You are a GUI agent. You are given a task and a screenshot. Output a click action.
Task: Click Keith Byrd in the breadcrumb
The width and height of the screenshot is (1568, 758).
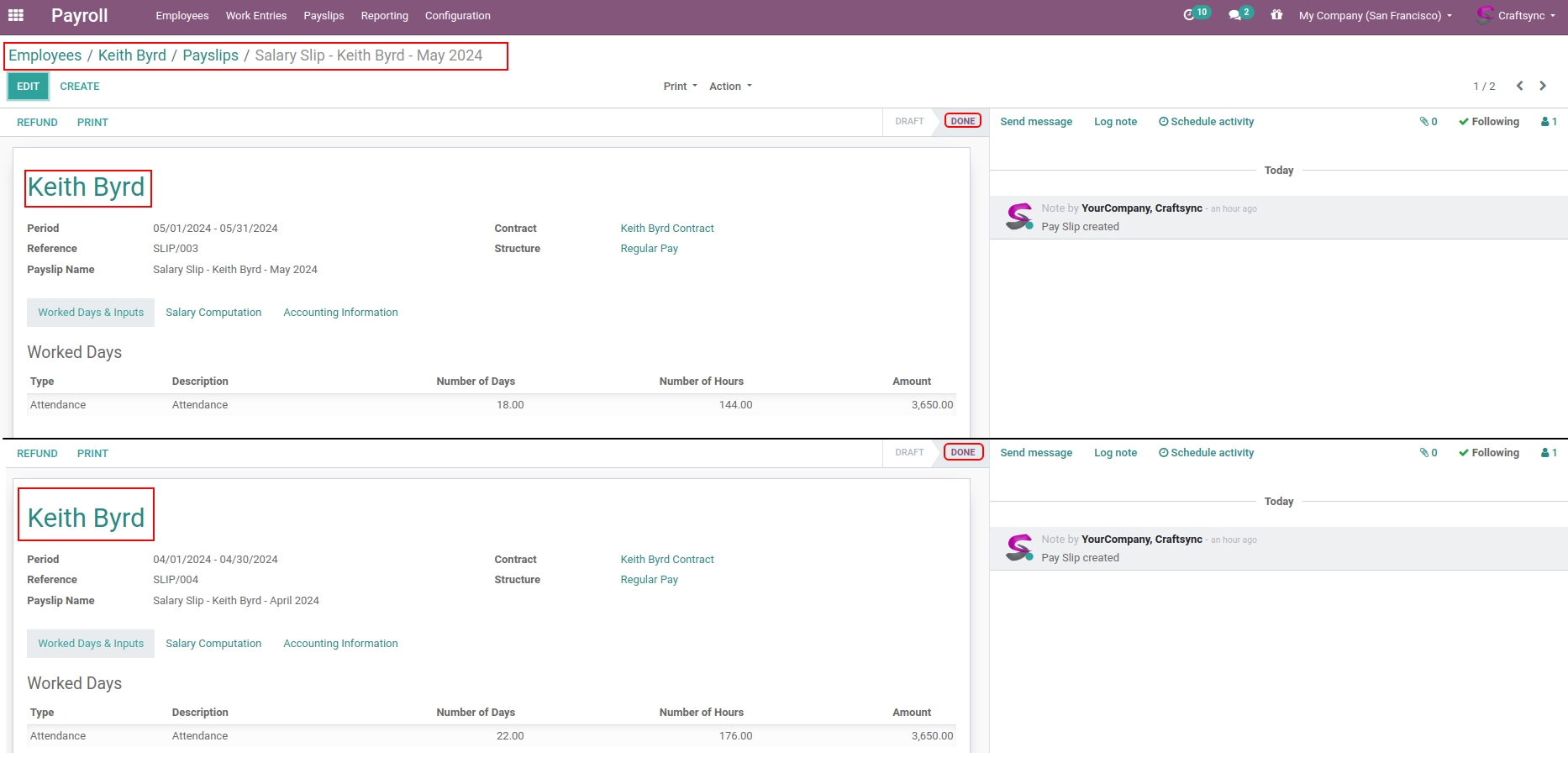(132, 55)
